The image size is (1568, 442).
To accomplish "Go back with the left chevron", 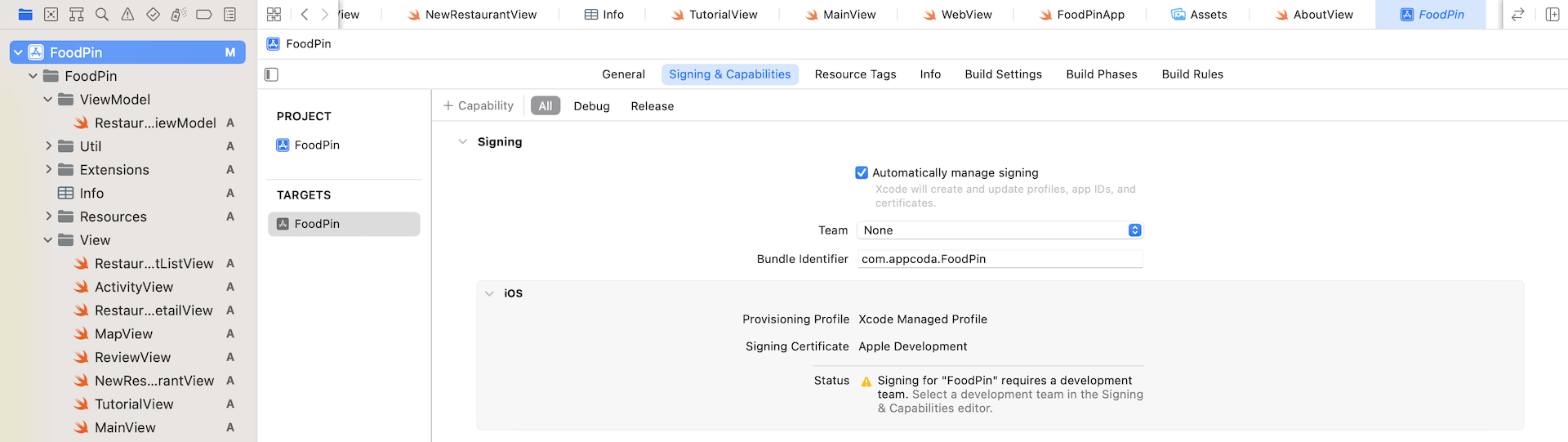I will click(x=305, y=14).
